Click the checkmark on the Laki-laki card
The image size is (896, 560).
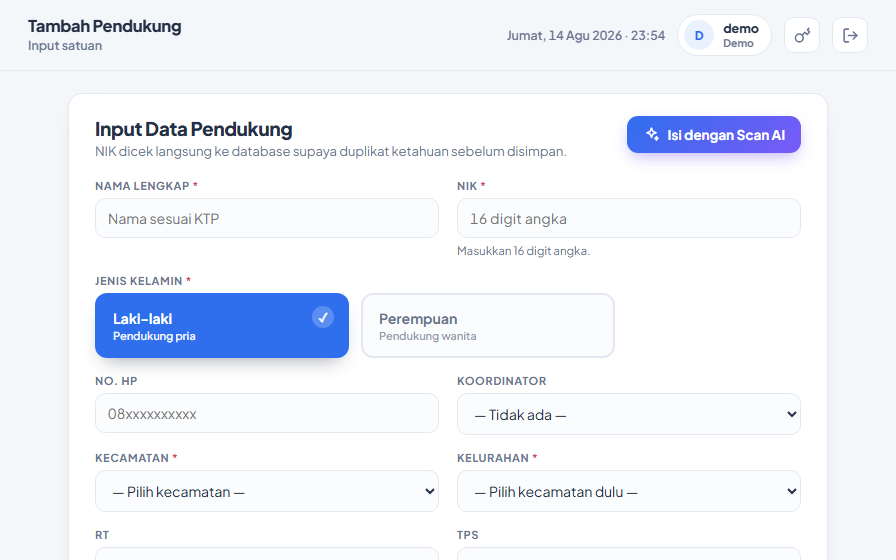coord(323,317)
